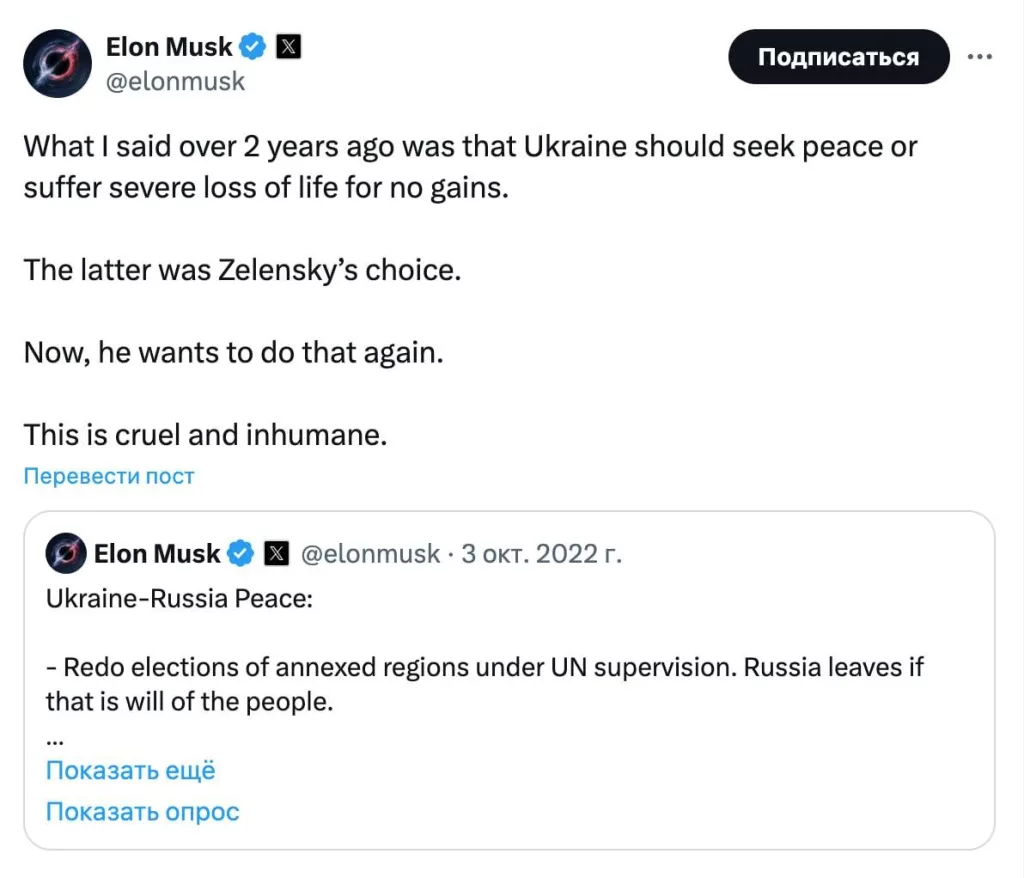Select the tweet text about Zelensky's choice
Viewport: 1024px width, 878px height.
[x=240, y=269]
